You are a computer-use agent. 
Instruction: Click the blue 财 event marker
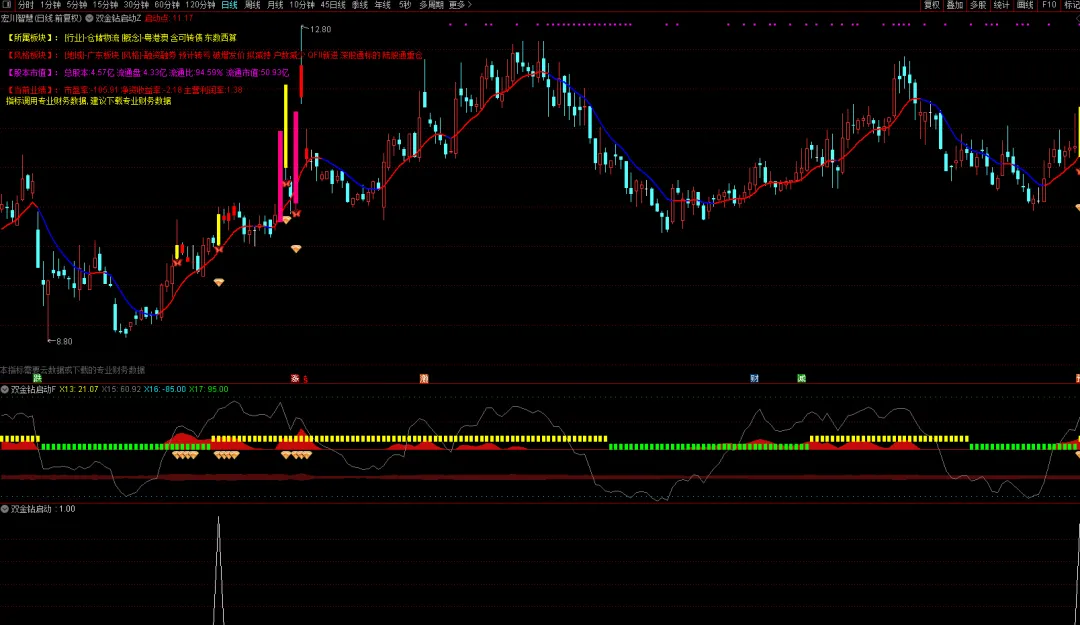click(x=754, y=378)
